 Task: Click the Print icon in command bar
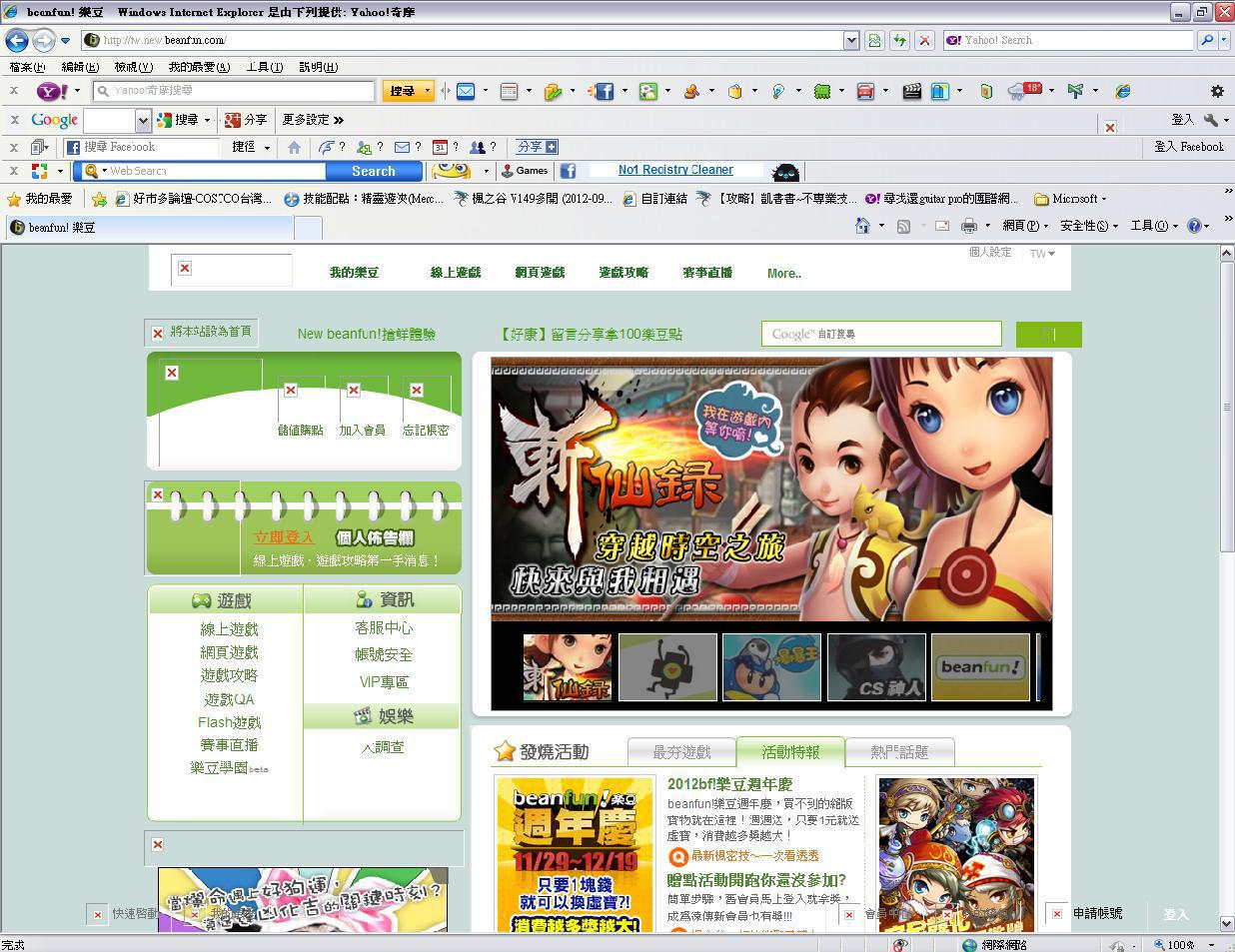pyautogui.click(x=968, y=226)
